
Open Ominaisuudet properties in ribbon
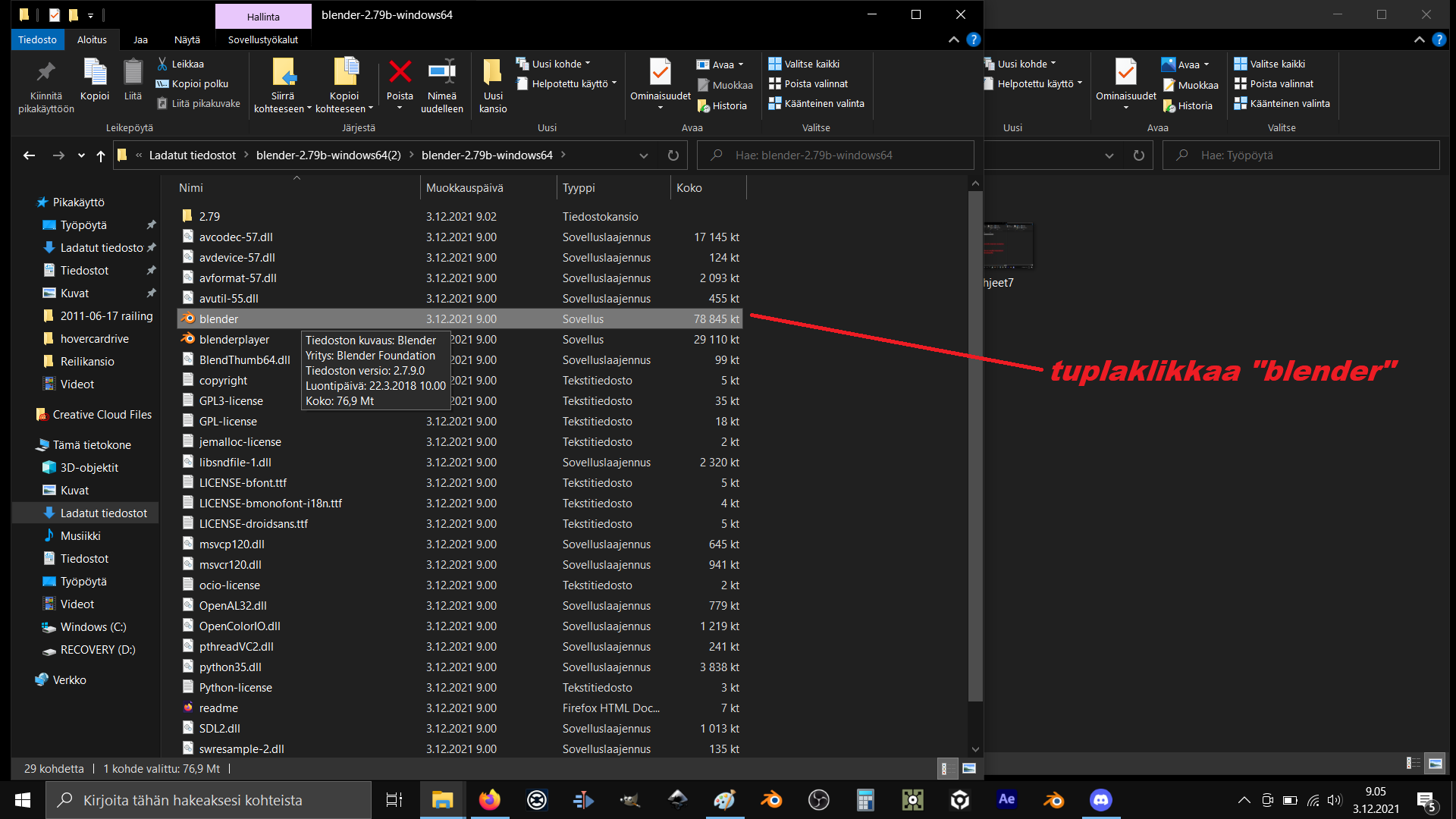tap(660, 73)
